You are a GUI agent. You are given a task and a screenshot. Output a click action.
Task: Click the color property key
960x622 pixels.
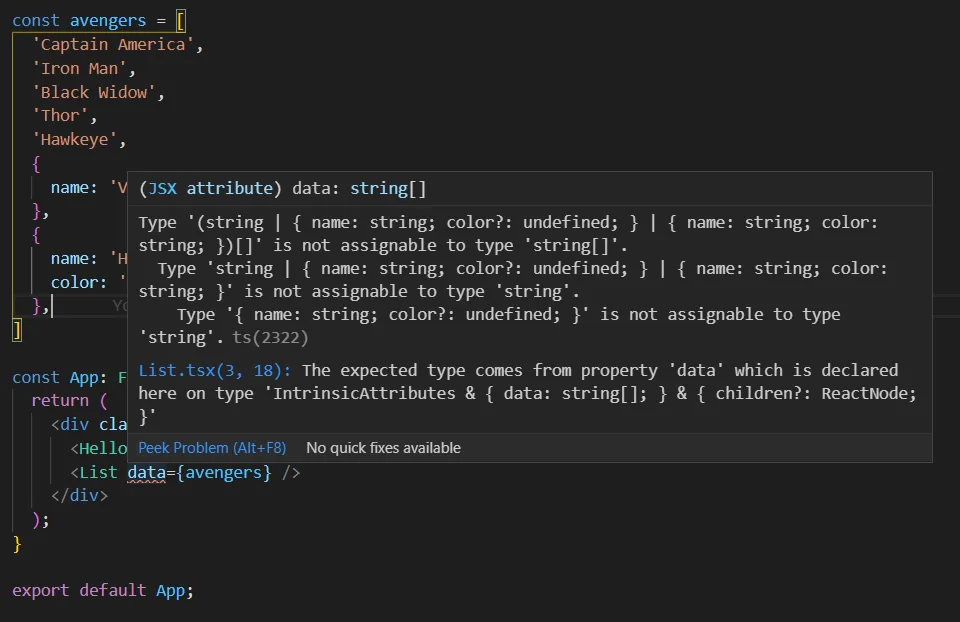78,282
